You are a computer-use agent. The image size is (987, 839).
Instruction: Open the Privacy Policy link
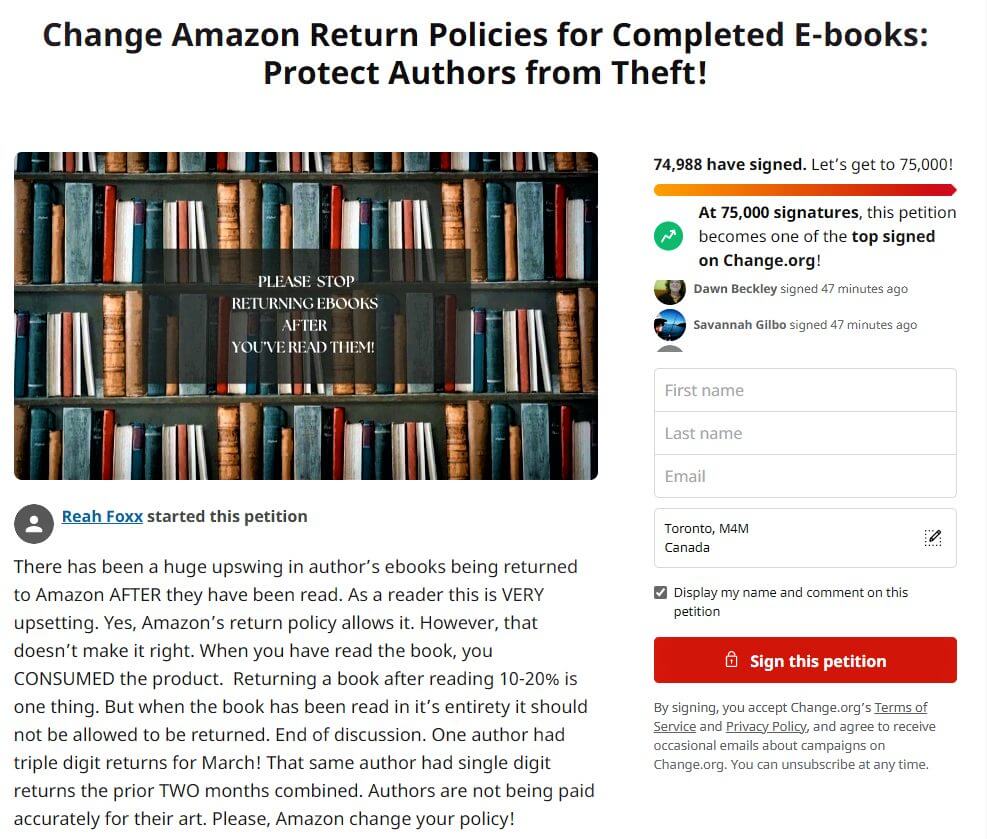(x=766, y=726)
